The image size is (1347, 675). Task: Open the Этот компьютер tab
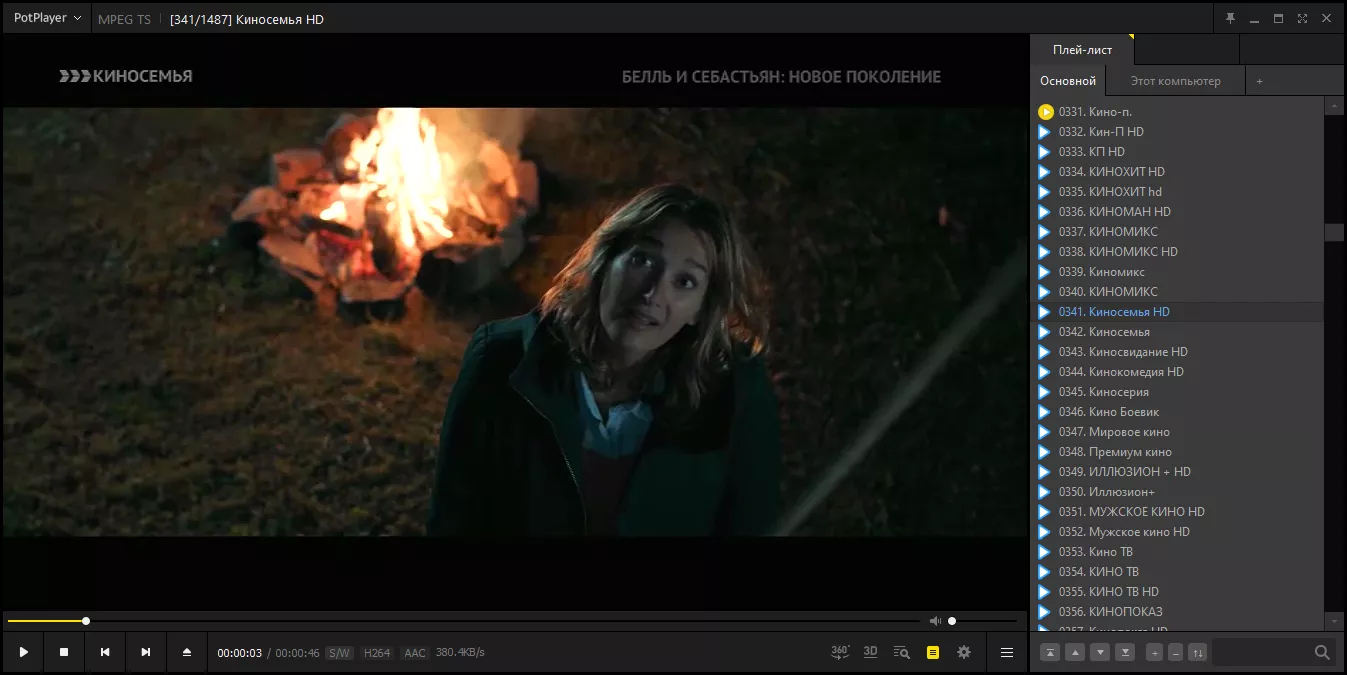coord(1176,81)
